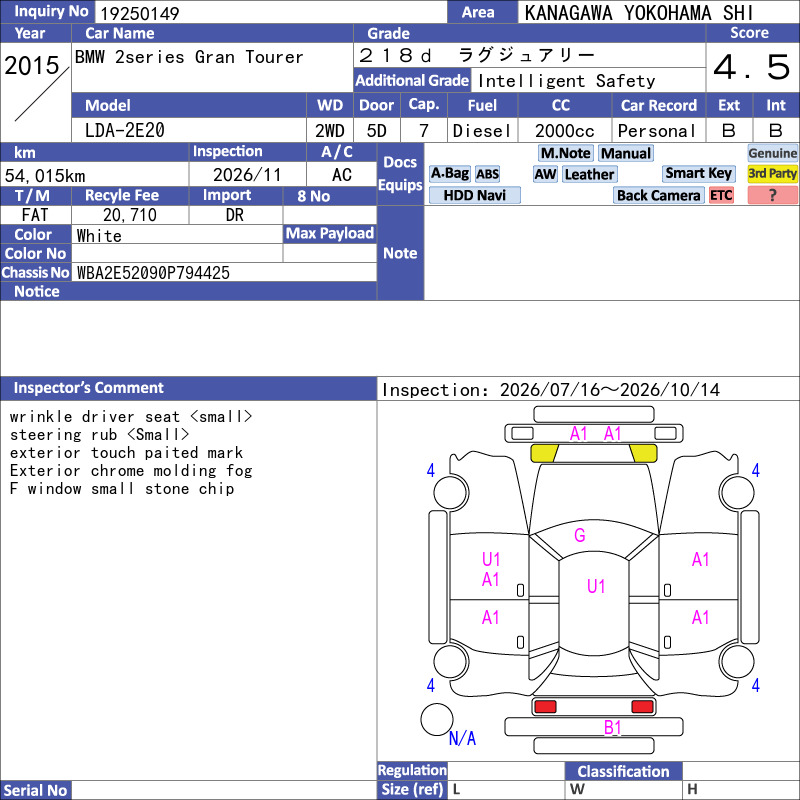Click the Size (ref) label
The image size is (800, 800).
412,789
